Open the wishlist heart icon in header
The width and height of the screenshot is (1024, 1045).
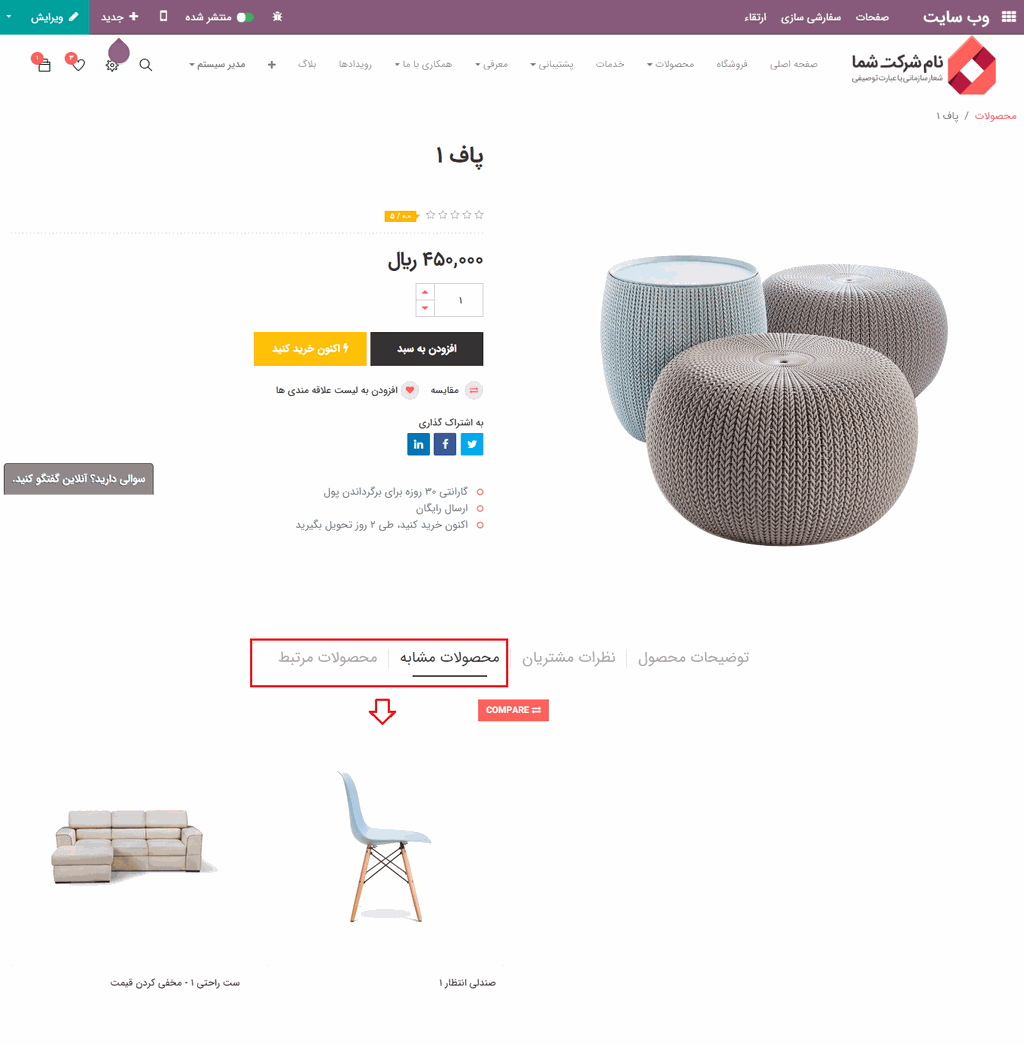click(x=77, y=63)
